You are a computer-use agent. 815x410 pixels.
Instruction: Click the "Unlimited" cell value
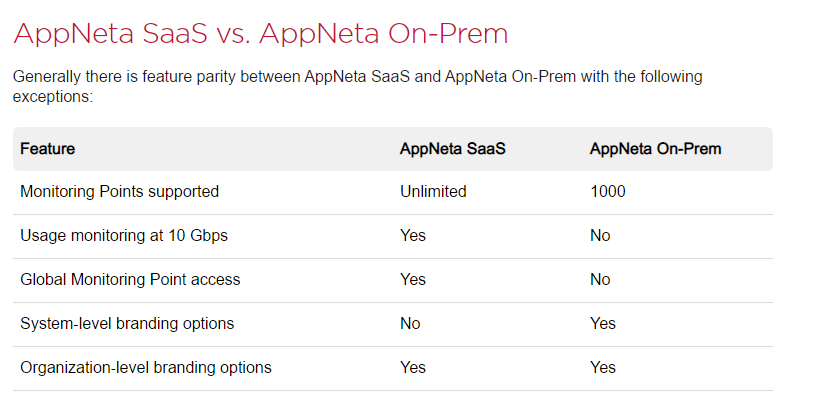[x=433, y=191]
